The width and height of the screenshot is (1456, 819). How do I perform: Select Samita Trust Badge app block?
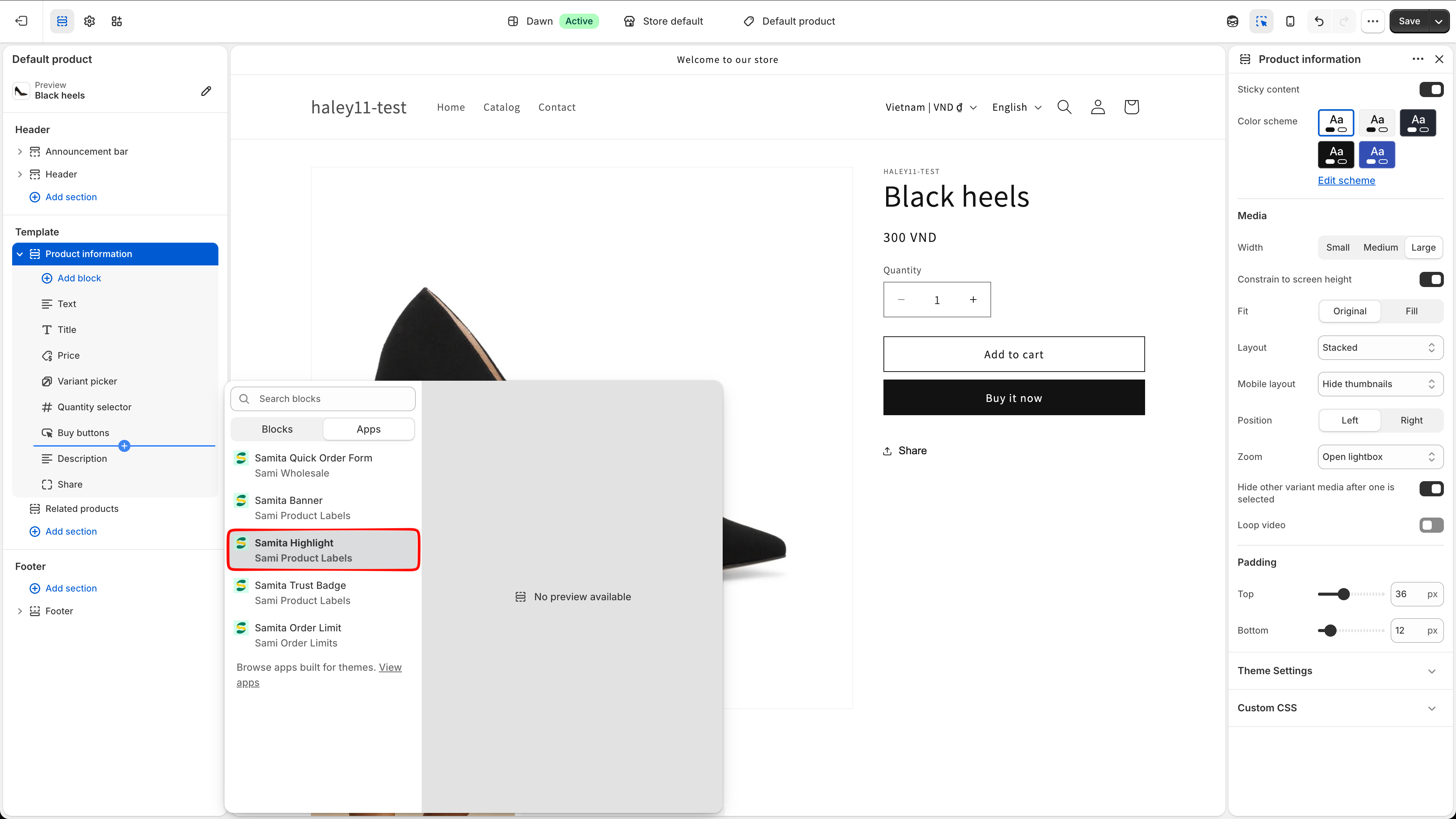[323, 592]
